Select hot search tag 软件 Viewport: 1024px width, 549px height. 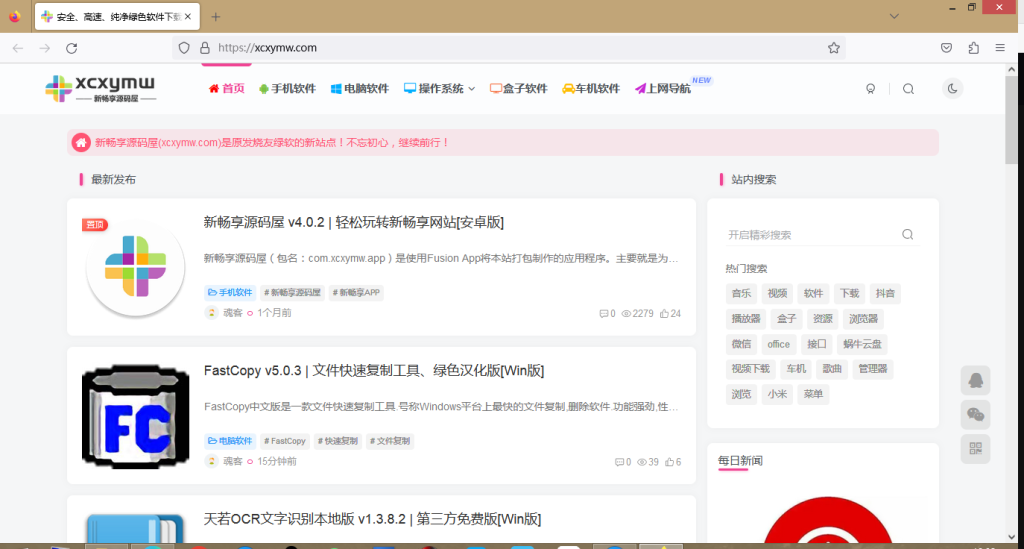813,294
